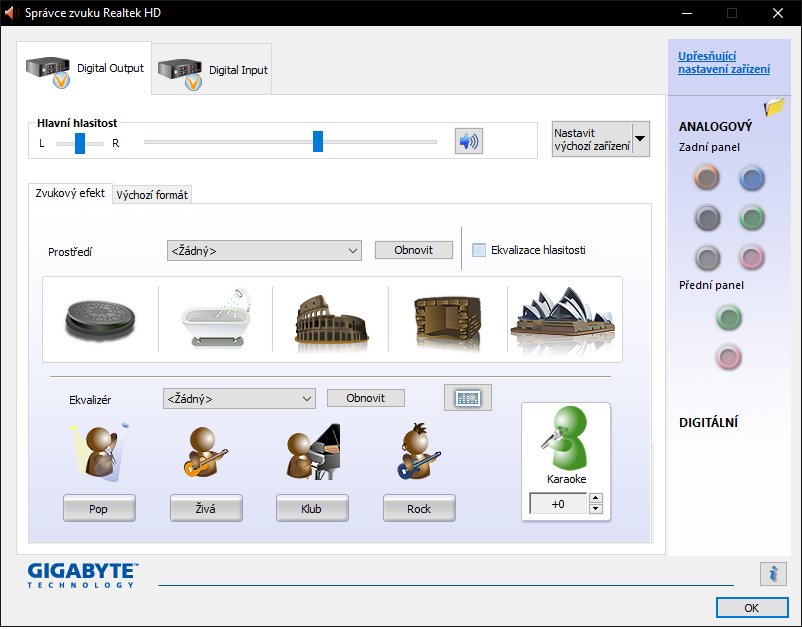Enable Ekvalizace hlasitosti checkbox
The height and width of the screenshot is (629, 802).
[x=479, y=250]
